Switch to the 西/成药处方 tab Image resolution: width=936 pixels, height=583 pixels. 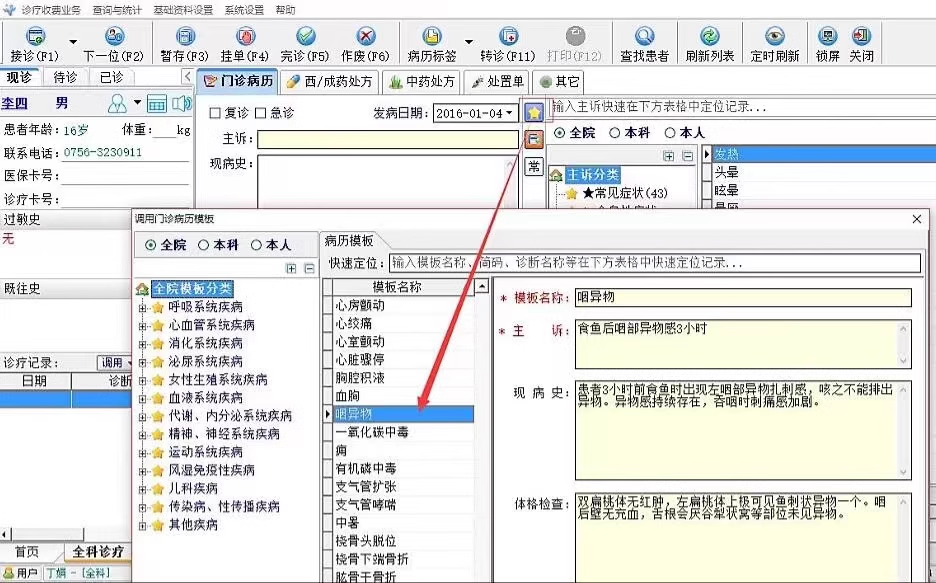(x=330, y=82)
